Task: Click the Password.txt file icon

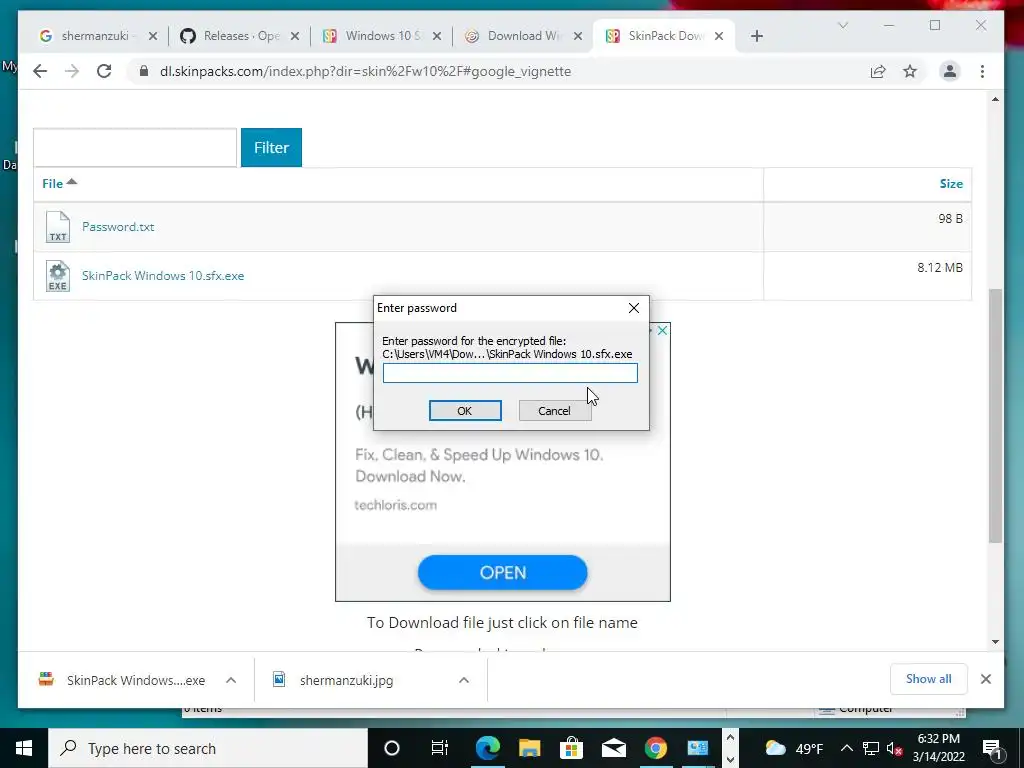Action: point(57,227)
